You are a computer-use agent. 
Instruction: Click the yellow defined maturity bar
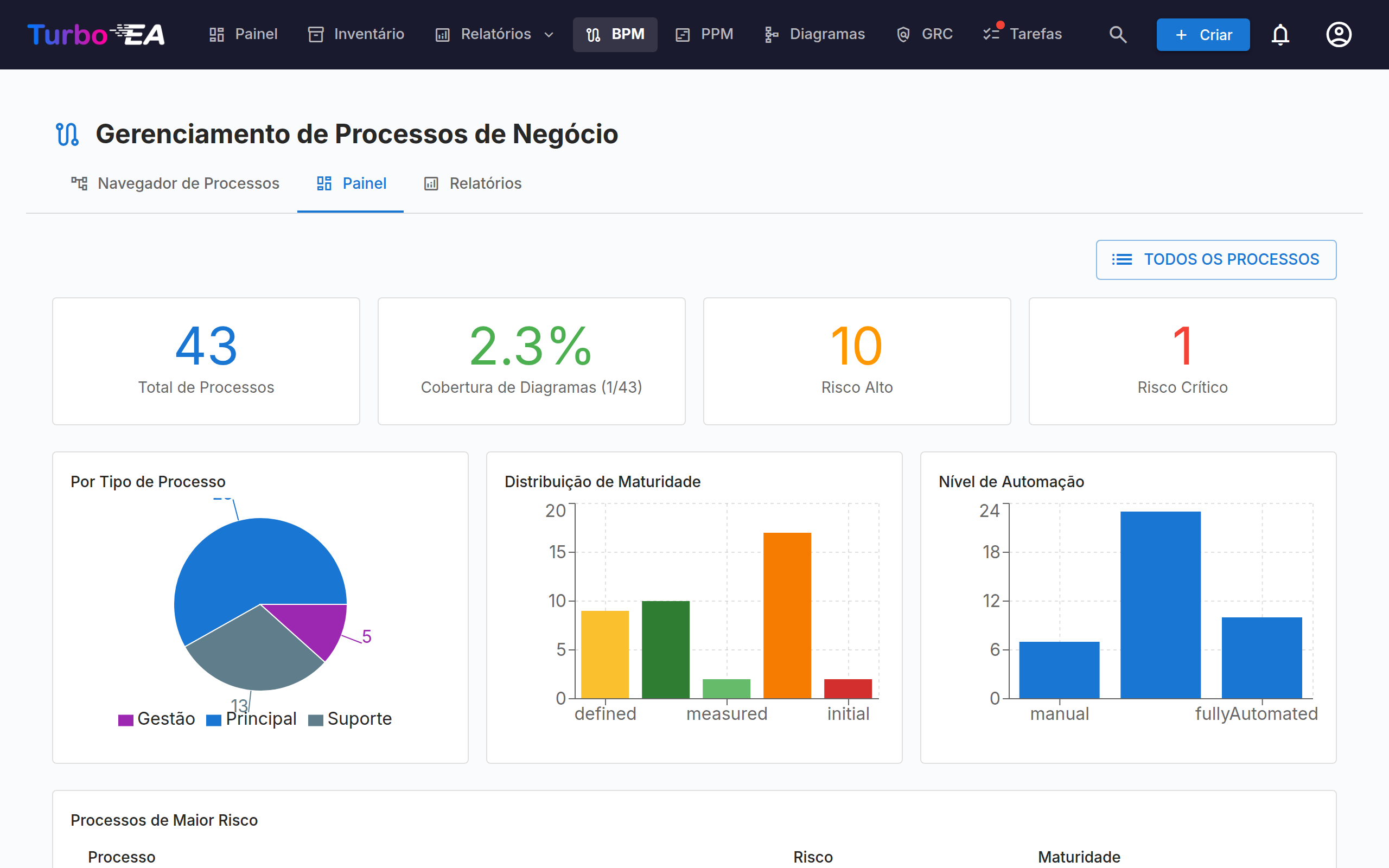(x=605, y=654)
